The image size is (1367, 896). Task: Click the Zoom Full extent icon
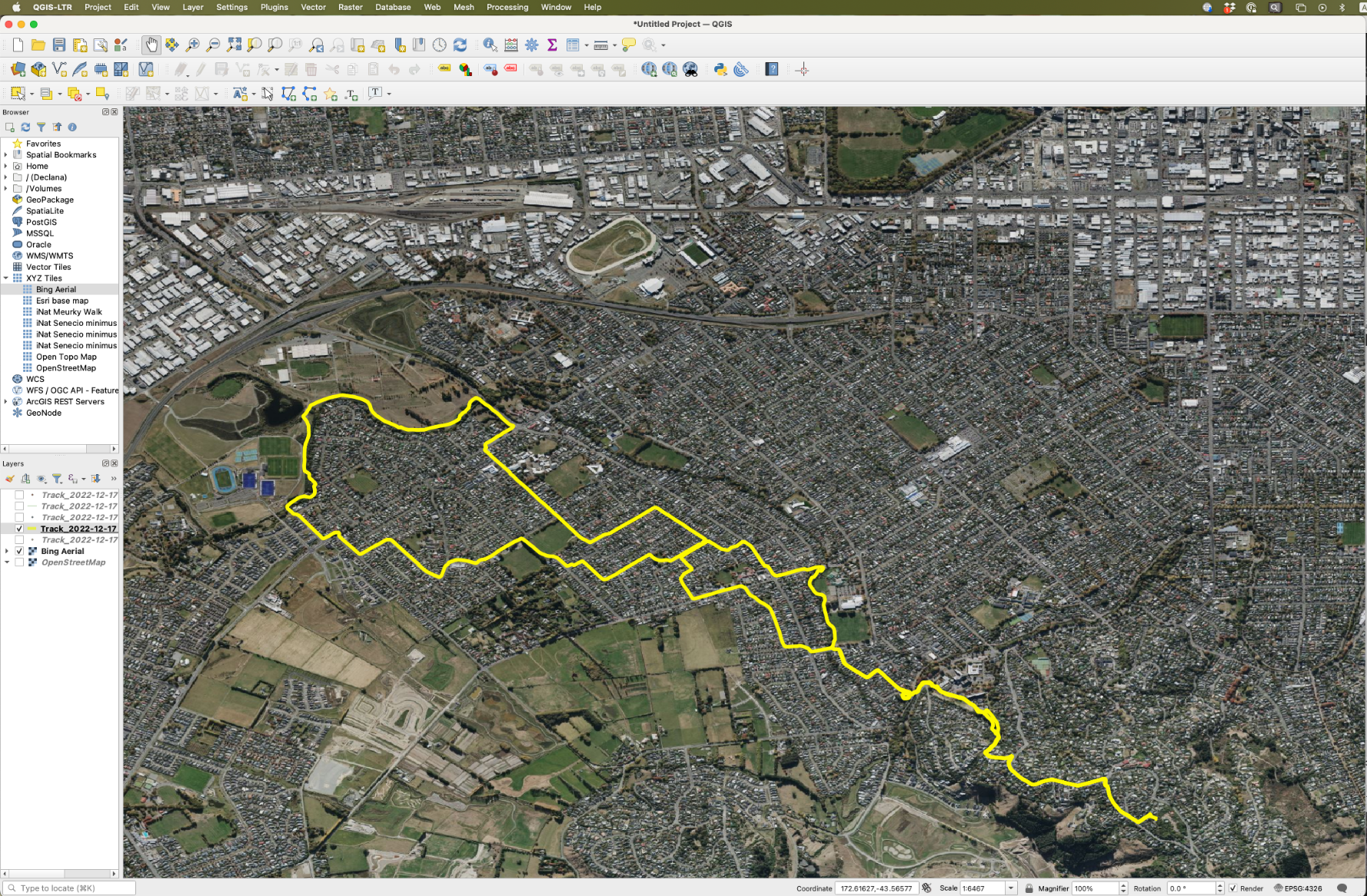pyautogui.click(x=234, y=45)
